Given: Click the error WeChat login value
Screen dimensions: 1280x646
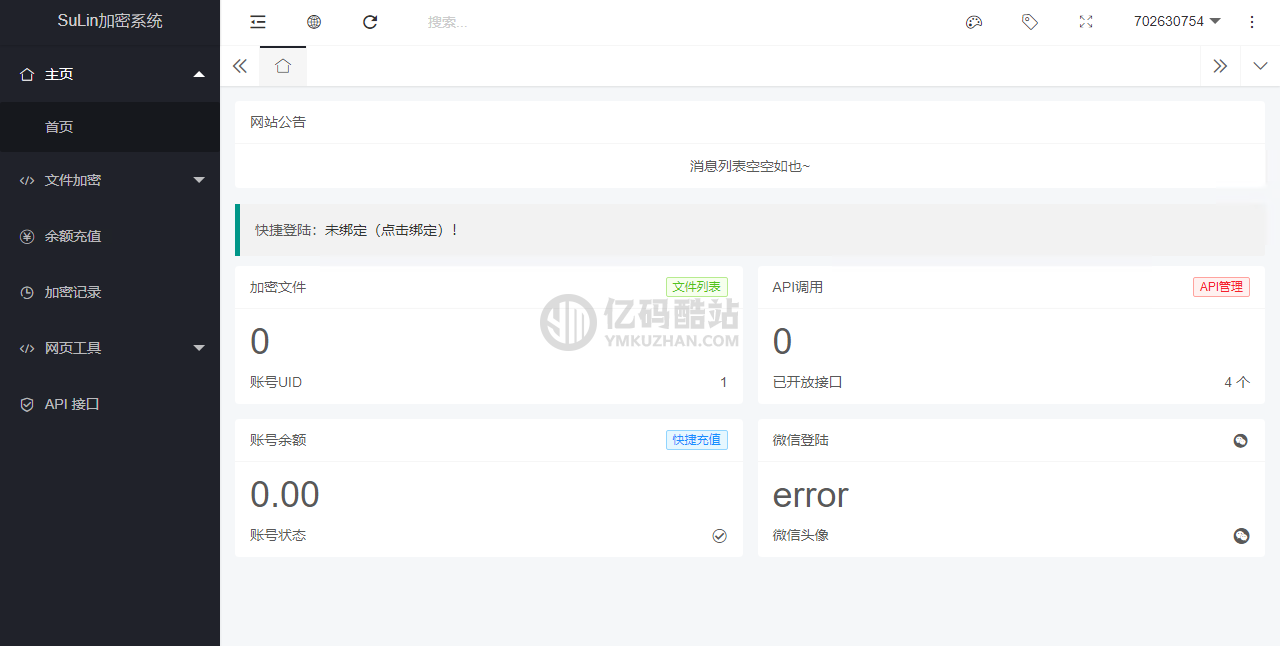Looking at the screenshot, I should [811, 495].
